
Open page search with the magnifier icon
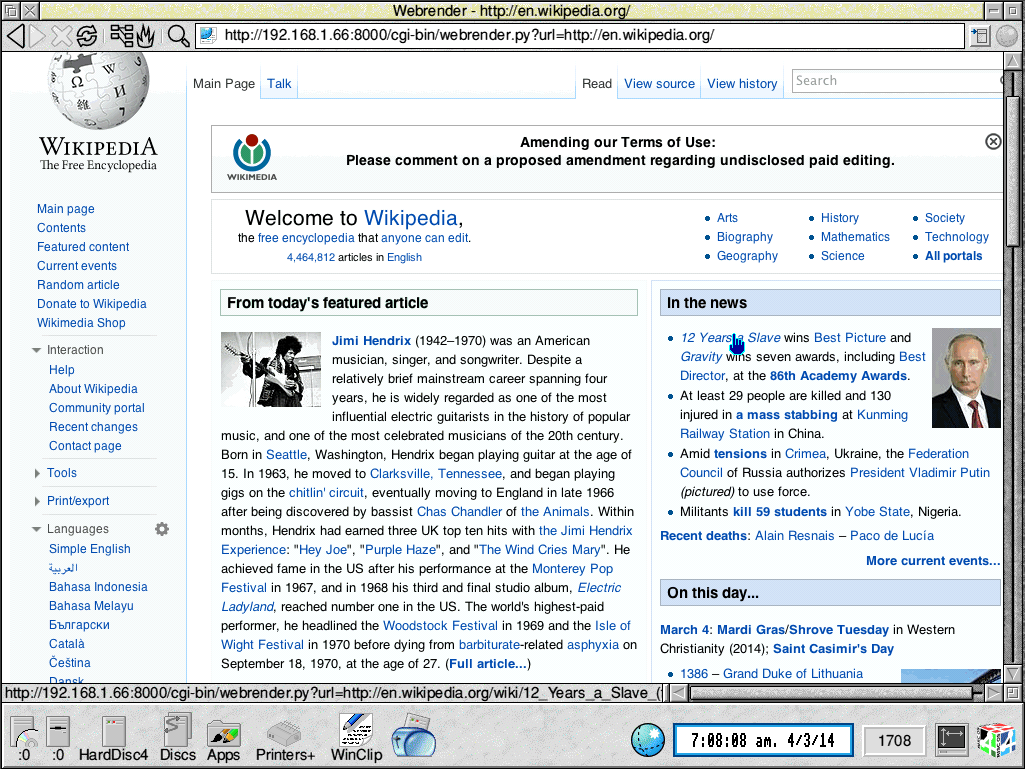coord(178,35)
